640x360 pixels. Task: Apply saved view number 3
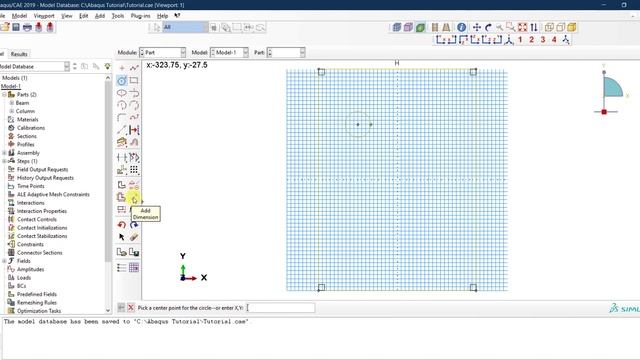543,40
